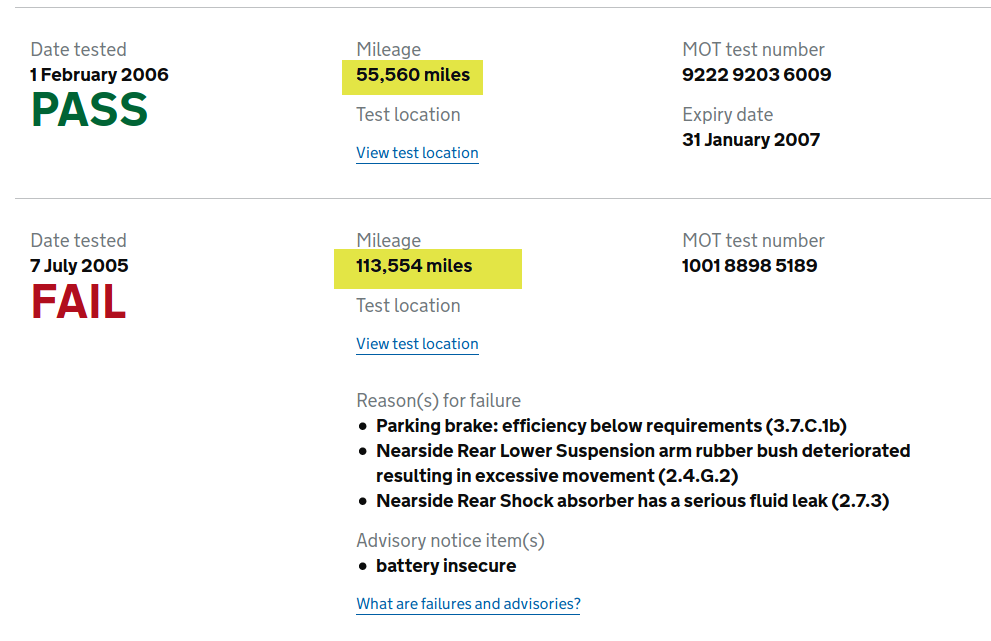Click the red FAIL result text
991x641 pixels.
tap(78, 301)
